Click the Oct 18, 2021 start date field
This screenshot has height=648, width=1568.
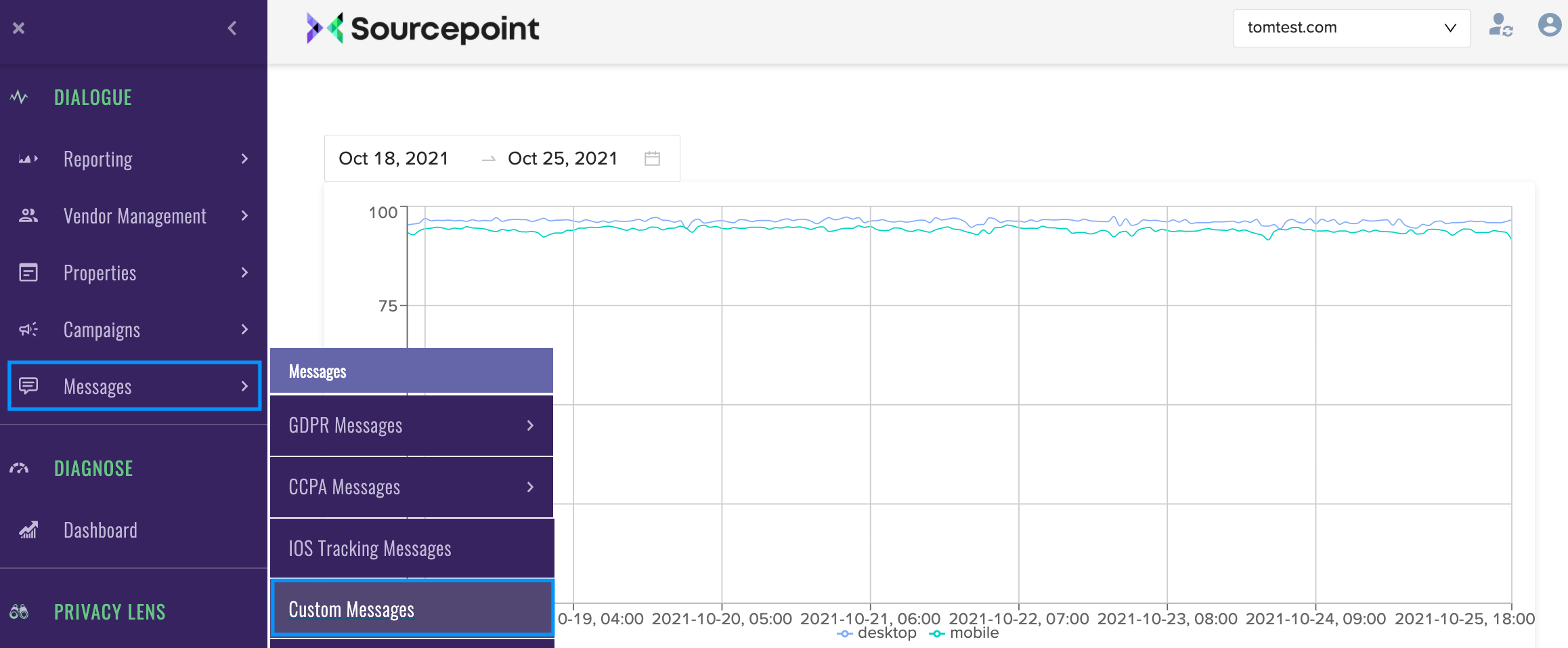[393, 158]
